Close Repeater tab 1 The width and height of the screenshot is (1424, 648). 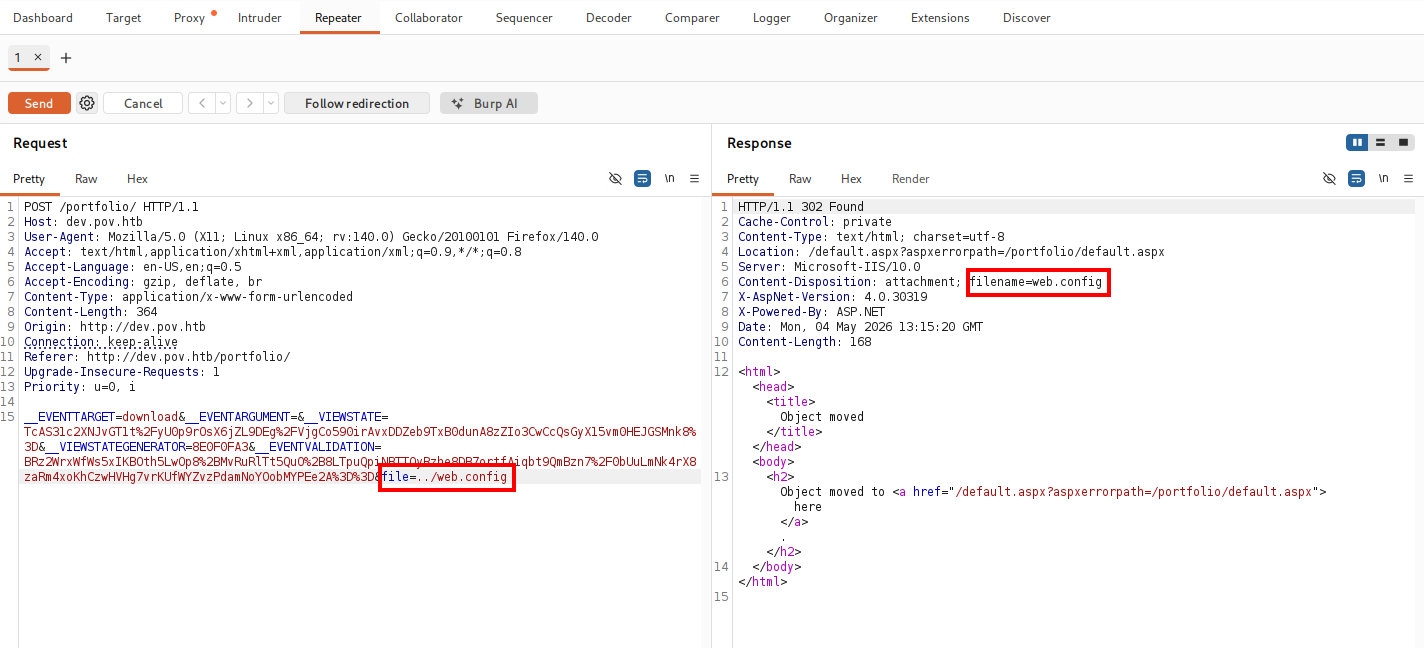38,58
